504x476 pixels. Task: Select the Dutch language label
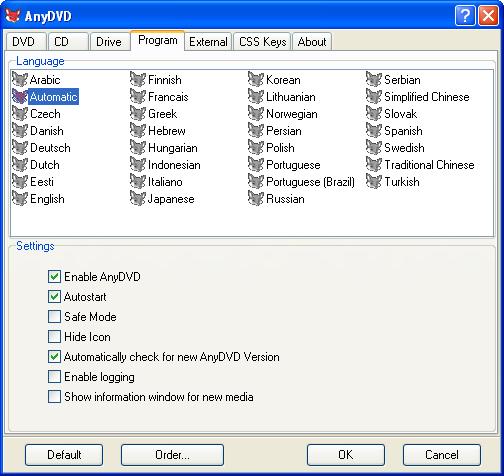(45, 165)
